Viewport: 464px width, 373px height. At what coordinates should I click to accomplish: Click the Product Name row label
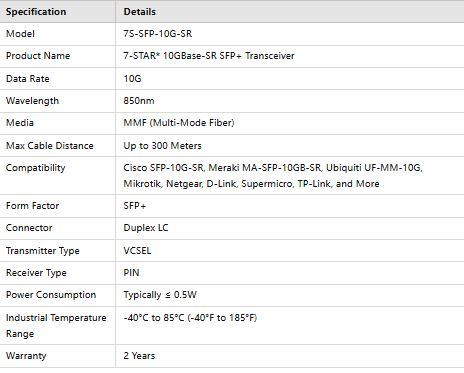(38, 56)
